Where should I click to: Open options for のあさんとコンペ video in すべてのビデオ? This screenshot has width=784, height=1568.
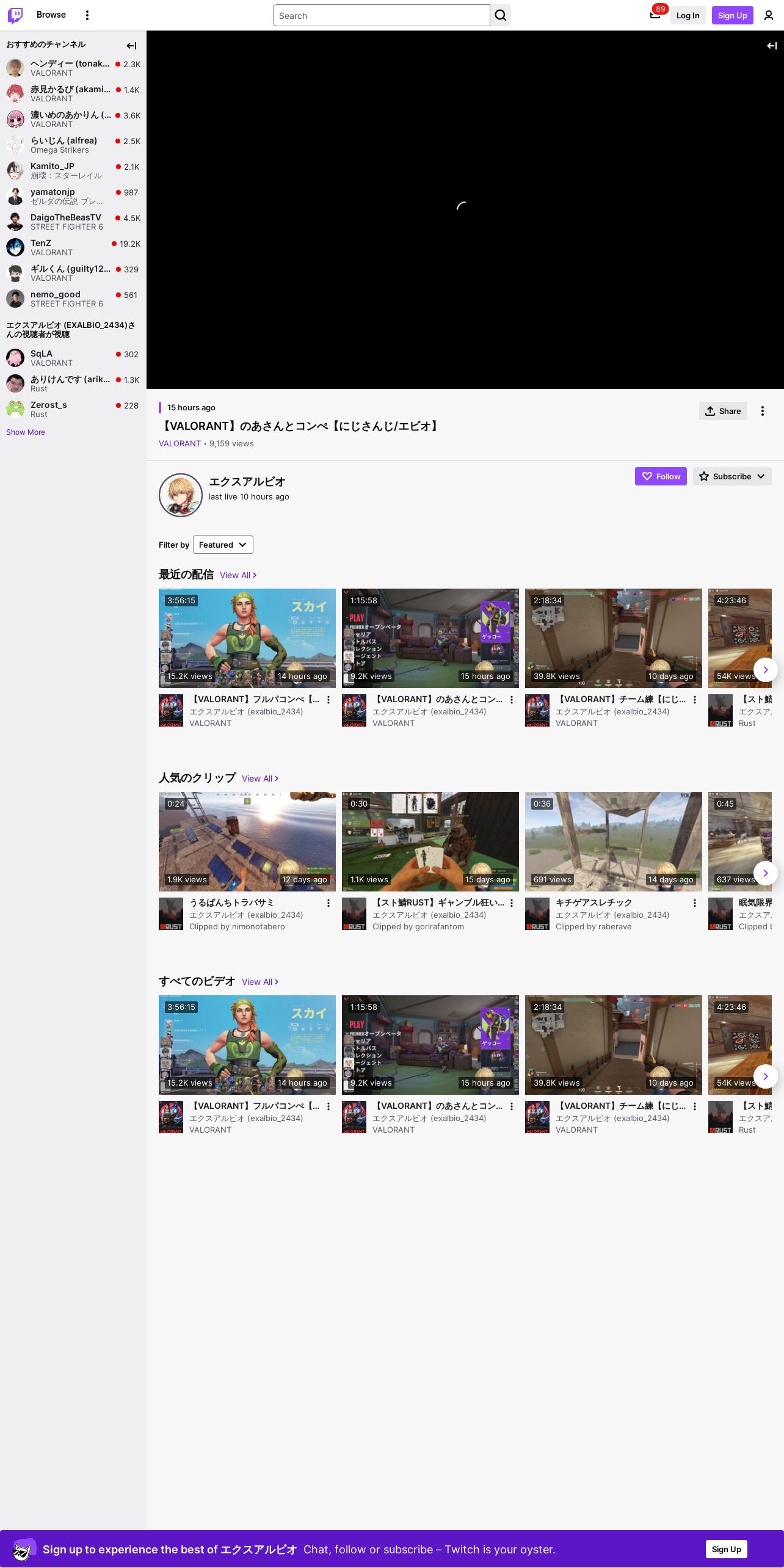(x=512, y=1106)
